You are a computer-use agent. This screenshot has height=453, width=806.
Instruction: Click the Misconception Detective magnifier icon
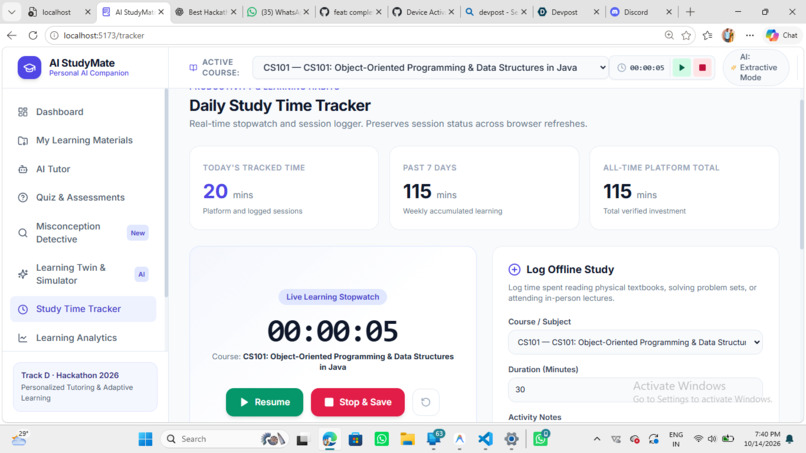tap(23, 233)
